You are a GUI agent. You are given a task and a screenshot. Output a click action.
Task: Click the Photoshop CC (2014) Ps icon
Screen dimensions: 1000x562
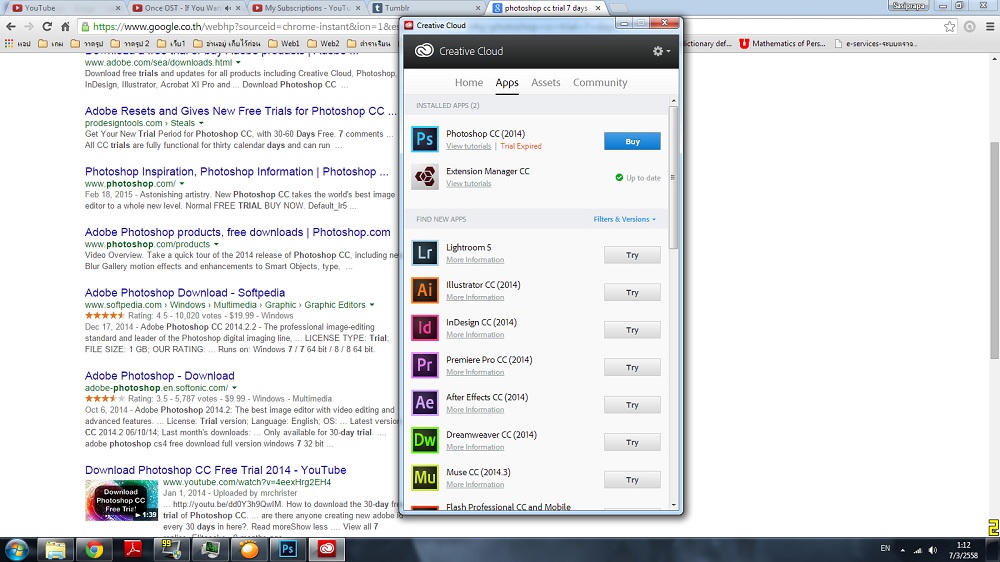tap(425, 139)
